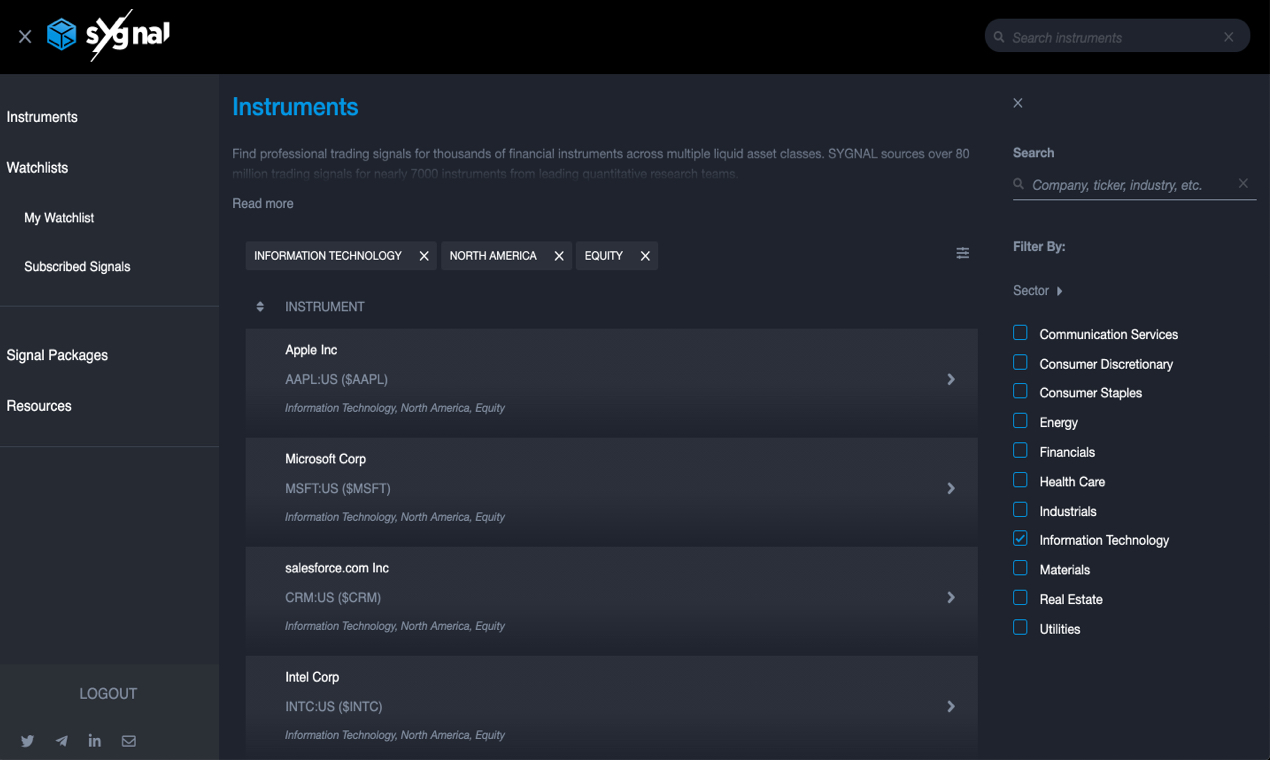
Task: Check the Financials sector checkbox
Action: (x=1020, y=450)
